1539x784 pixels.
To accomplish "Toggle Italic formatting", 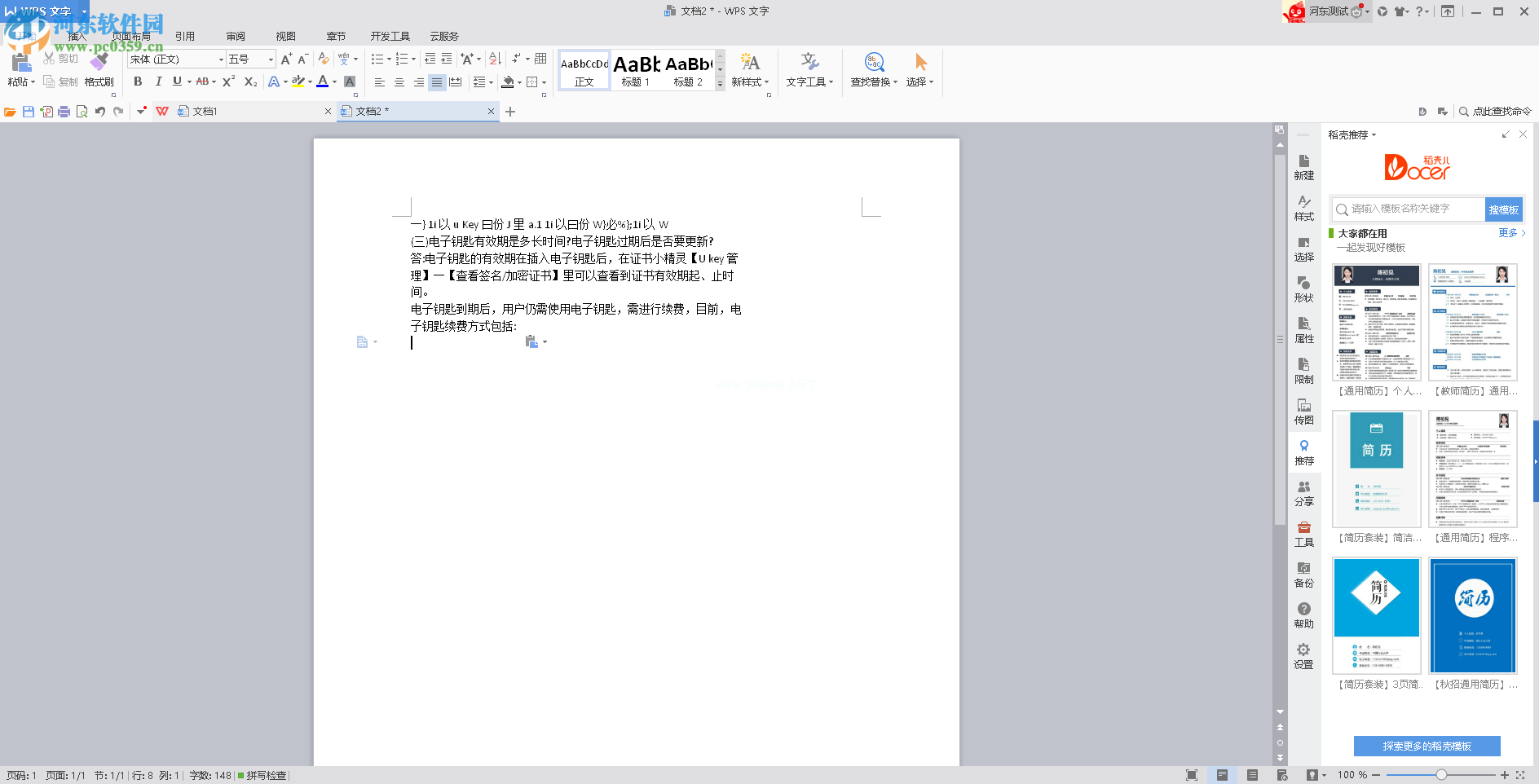I will 158,81.
